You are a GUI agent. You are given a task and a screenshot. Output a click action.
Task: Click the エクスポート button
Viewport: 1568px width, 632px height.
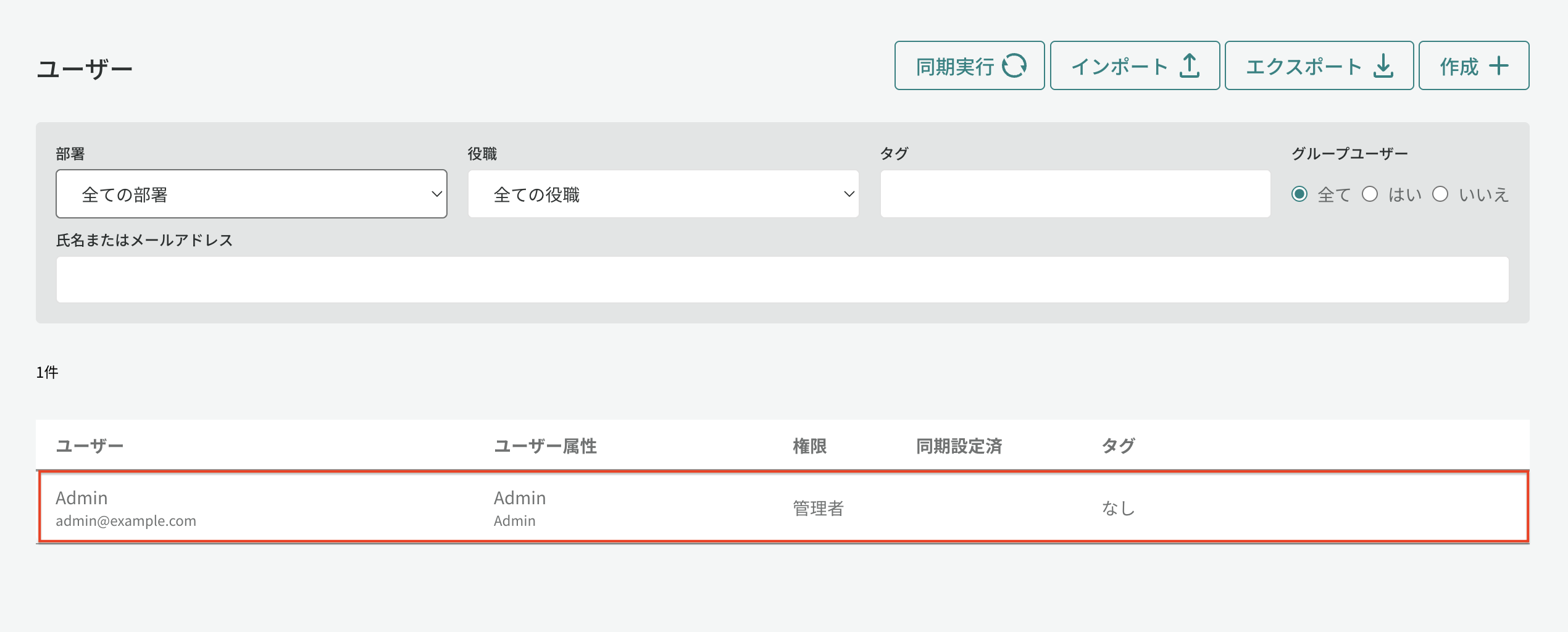(x=1319, y=65)
